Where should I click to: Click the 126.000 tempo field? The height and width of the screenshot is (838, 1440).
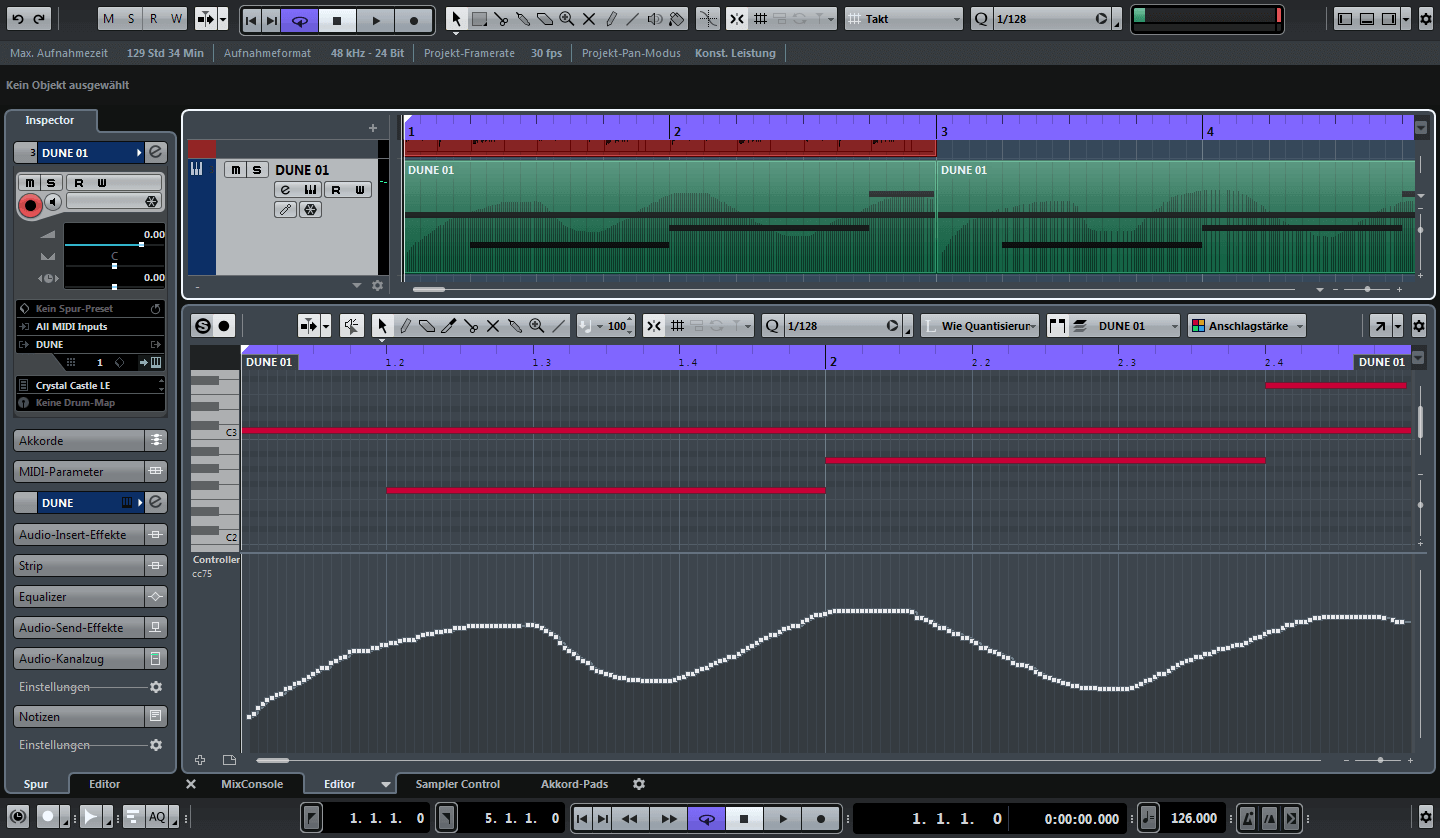pos(1194,818)
